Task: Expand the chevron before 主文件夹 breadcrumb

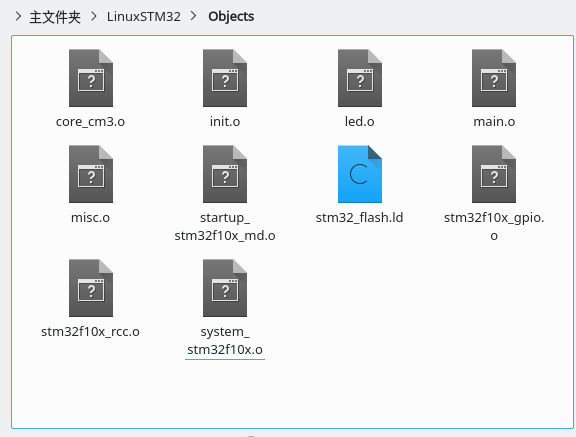Action: (18, 16)
